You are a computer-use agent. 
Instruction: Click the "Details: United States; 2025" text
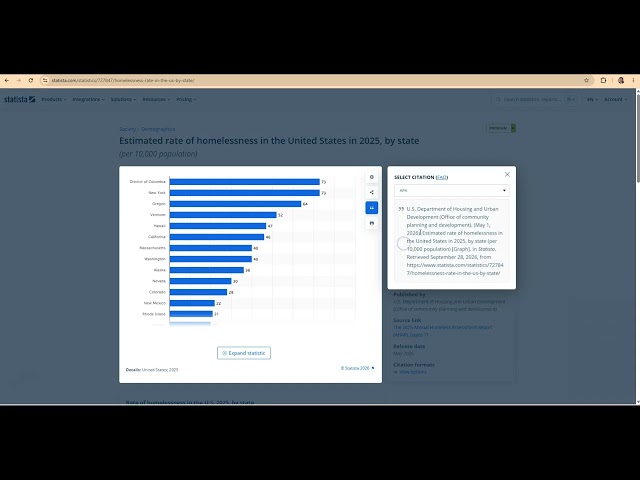pos(152,370)
